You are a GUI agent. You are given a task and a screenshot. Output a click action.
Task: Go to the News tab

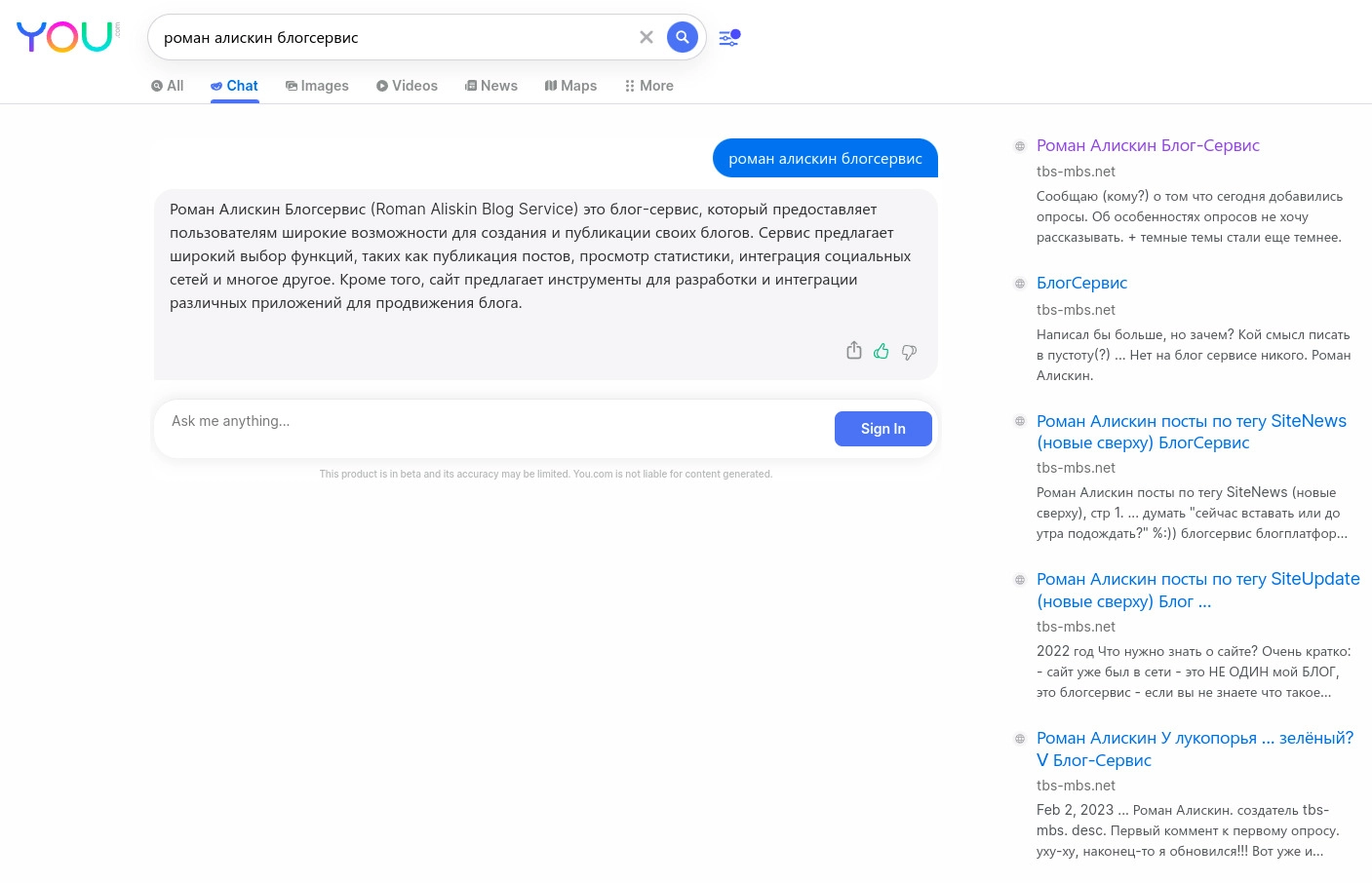click(491, 86)
